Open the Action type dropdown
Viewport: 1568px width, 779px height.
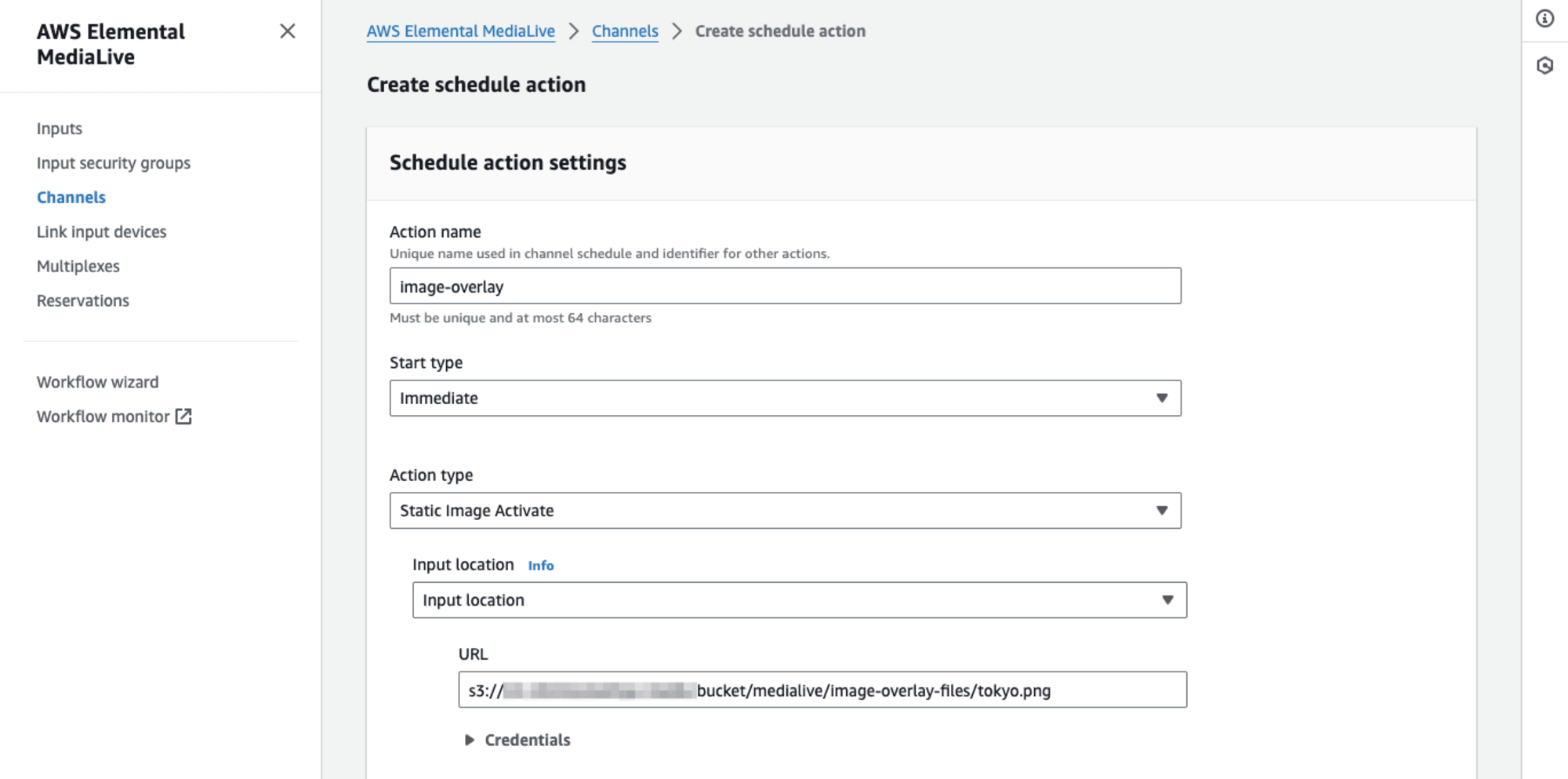[x=786, y=511]
